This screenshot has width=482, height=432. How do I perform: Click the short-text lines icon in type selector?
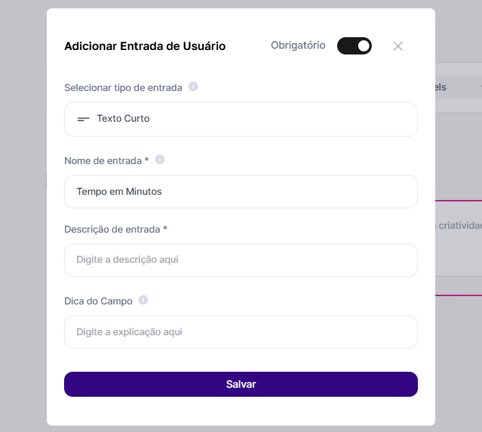[x=83, y=119]
